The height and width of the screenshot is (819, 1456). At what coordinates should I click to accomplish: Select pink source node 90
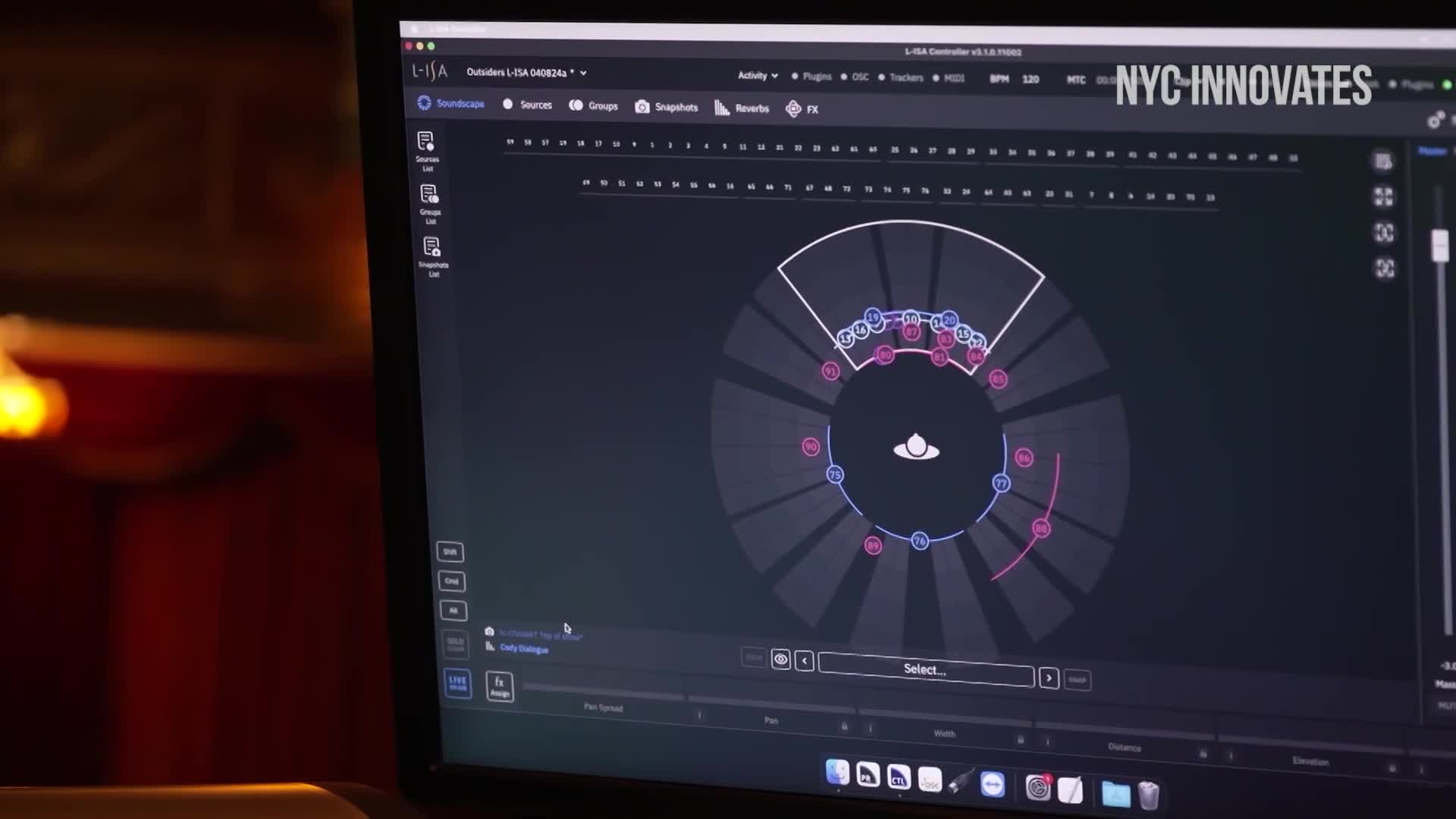click(x=811, y=447)
